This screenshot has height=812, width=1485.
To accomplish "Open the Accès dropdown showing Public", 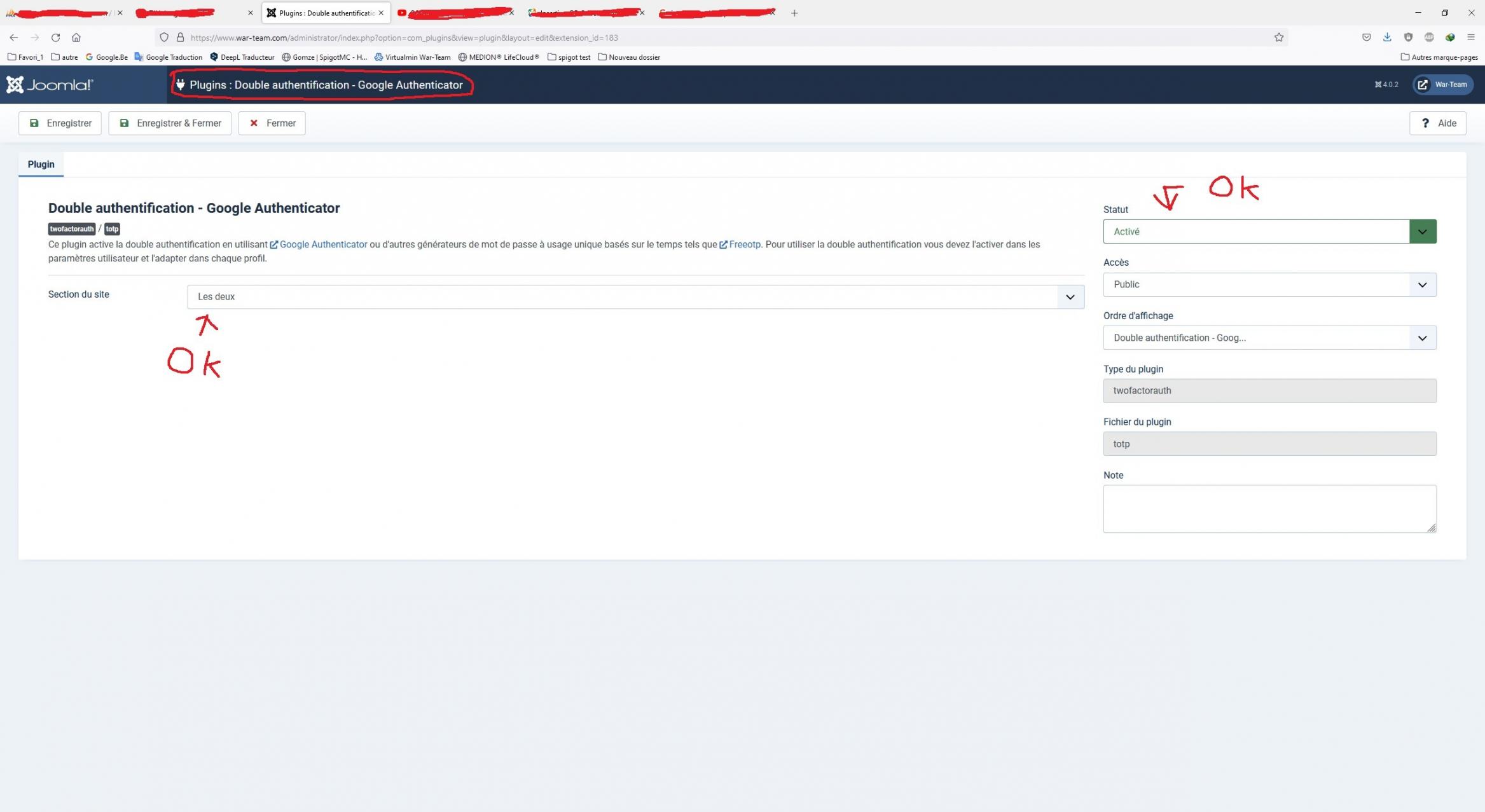I will 1269,284.
